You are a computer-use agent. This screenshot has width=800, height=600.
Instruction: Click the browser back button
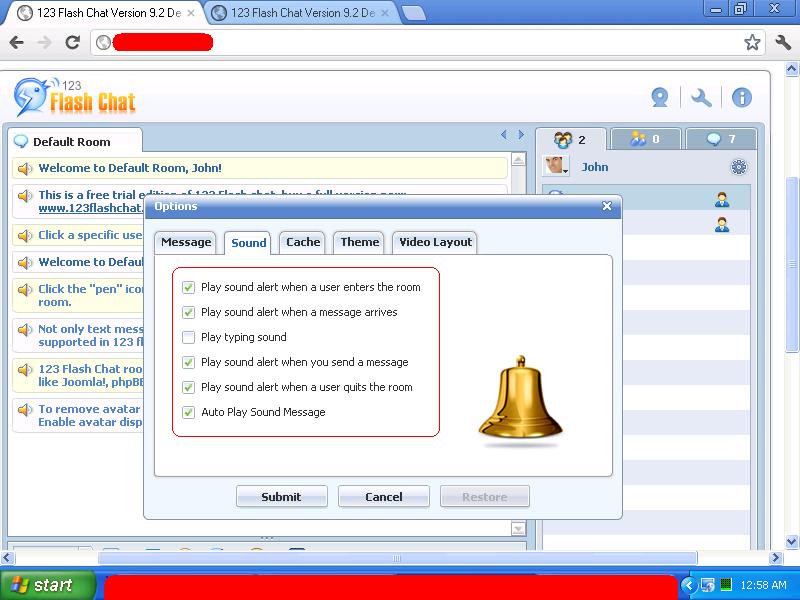(16, 42)
